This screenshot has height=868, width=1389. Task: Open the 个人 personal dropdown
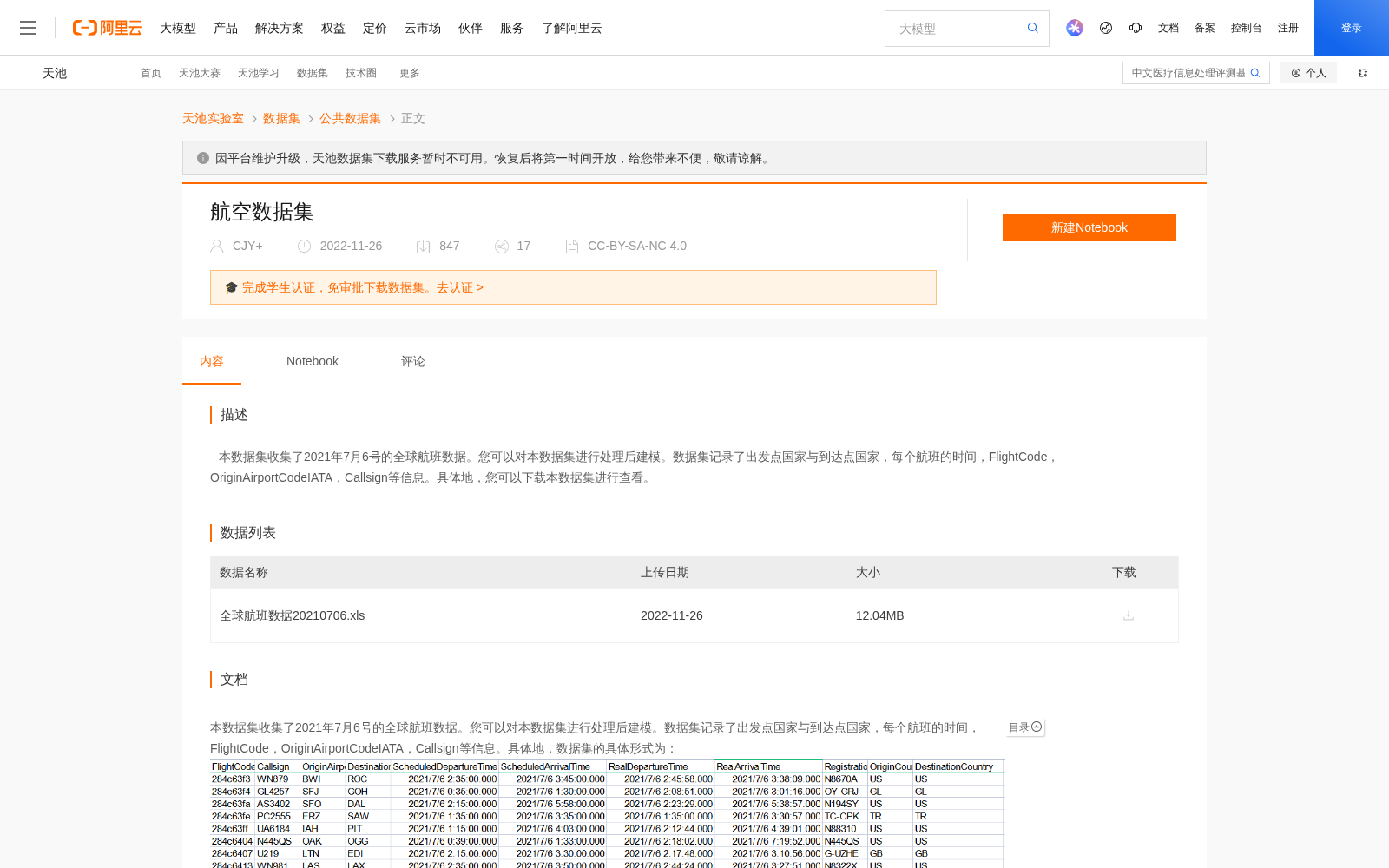(x=1308, y=73)
